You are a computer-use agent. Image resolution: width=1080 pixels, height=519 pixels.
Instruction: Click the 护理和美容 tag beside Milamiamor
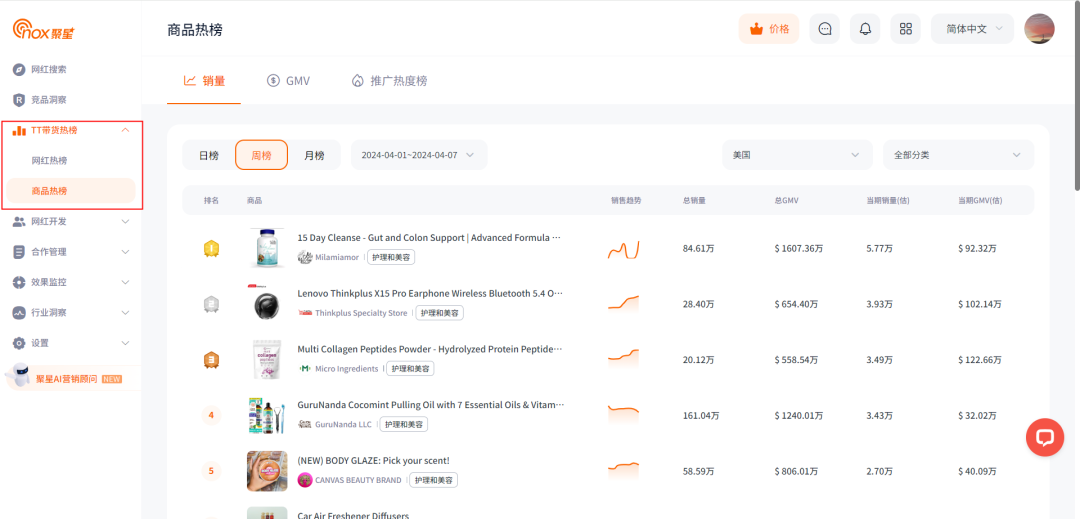(x=391, y=257)
